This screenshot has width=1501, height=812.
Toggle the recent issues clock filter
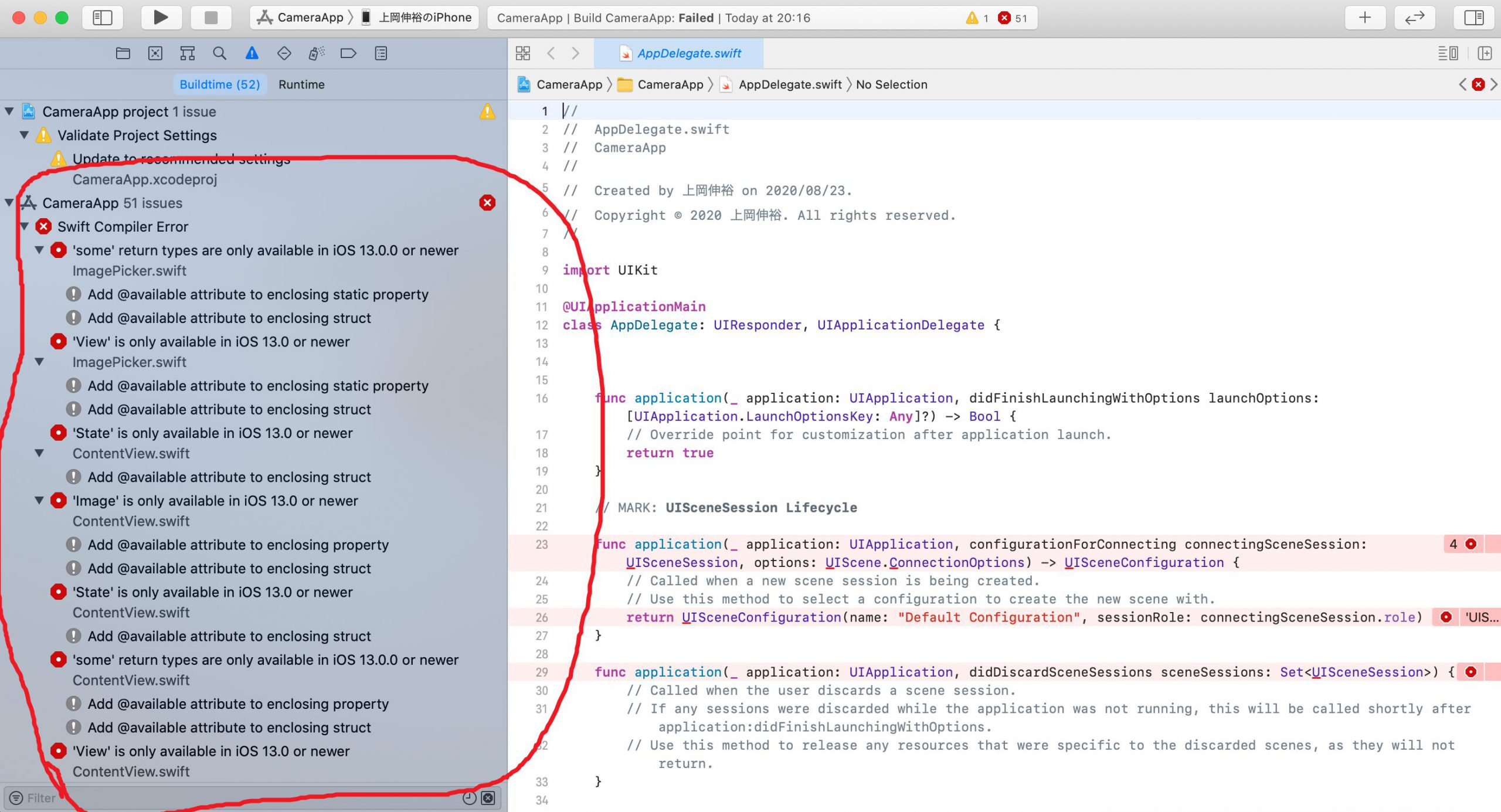[470, 798]
